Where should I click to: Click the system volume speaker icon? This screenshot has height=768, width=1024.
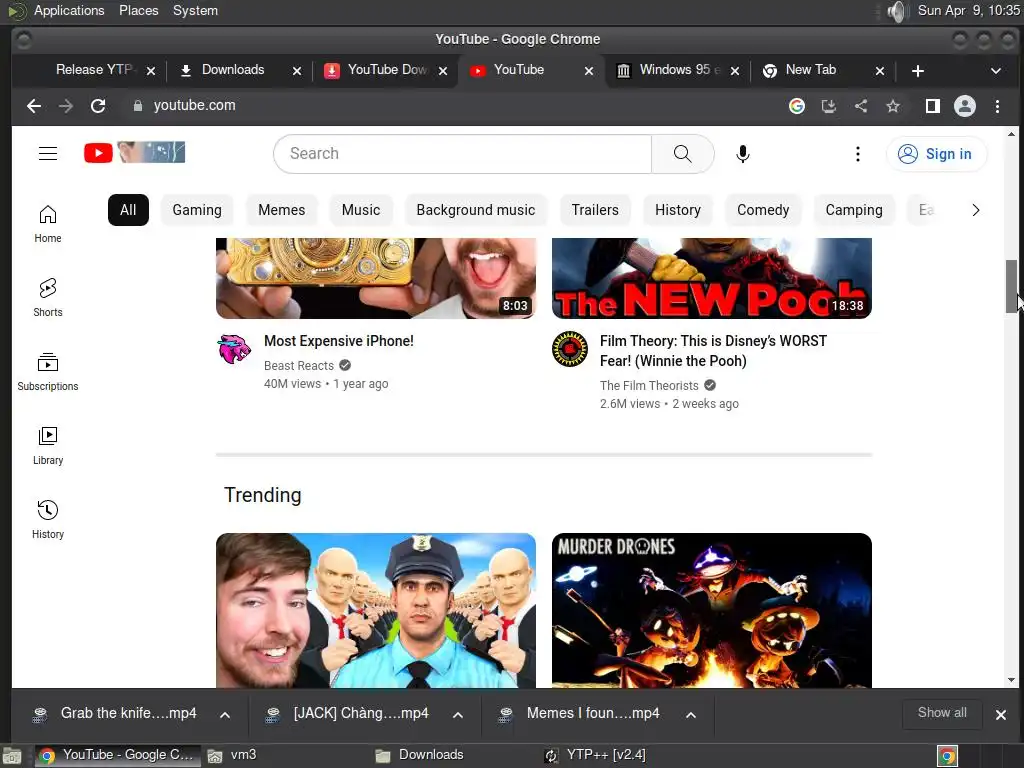(x=898, y=11)
